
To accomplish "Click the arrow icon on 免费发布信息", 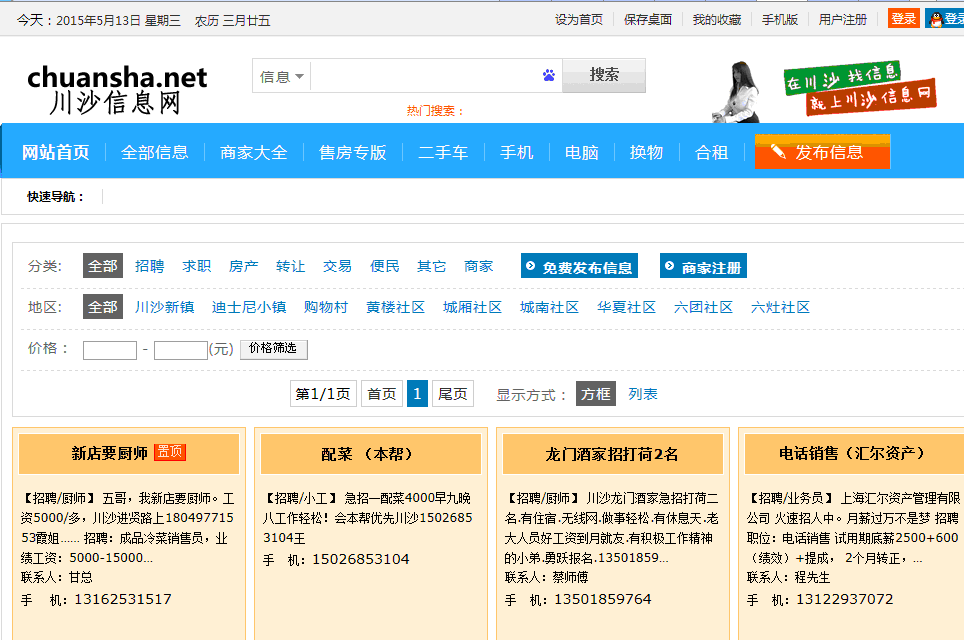I will 531,267.
